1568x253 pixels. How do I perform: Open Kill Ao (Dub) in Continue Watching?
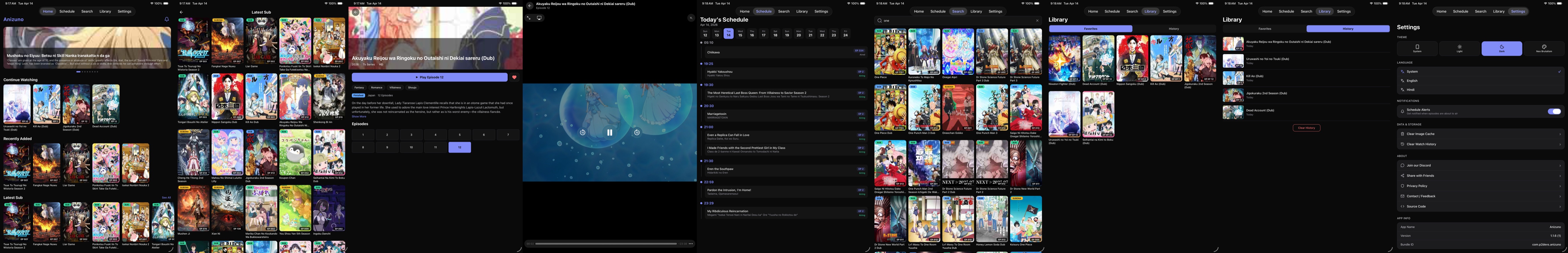46,107
